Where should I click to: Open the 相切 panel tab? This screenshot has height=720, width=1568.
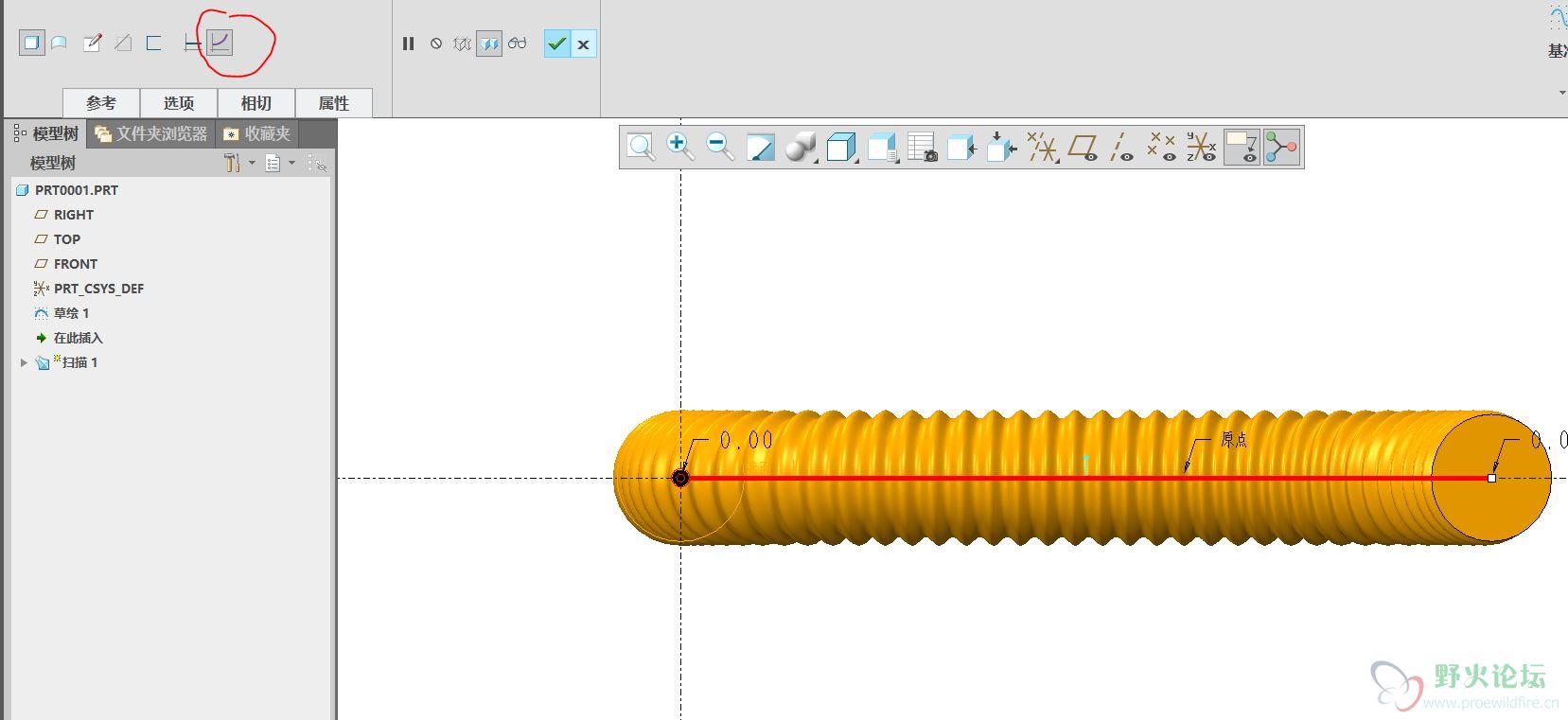click(256, 103)
